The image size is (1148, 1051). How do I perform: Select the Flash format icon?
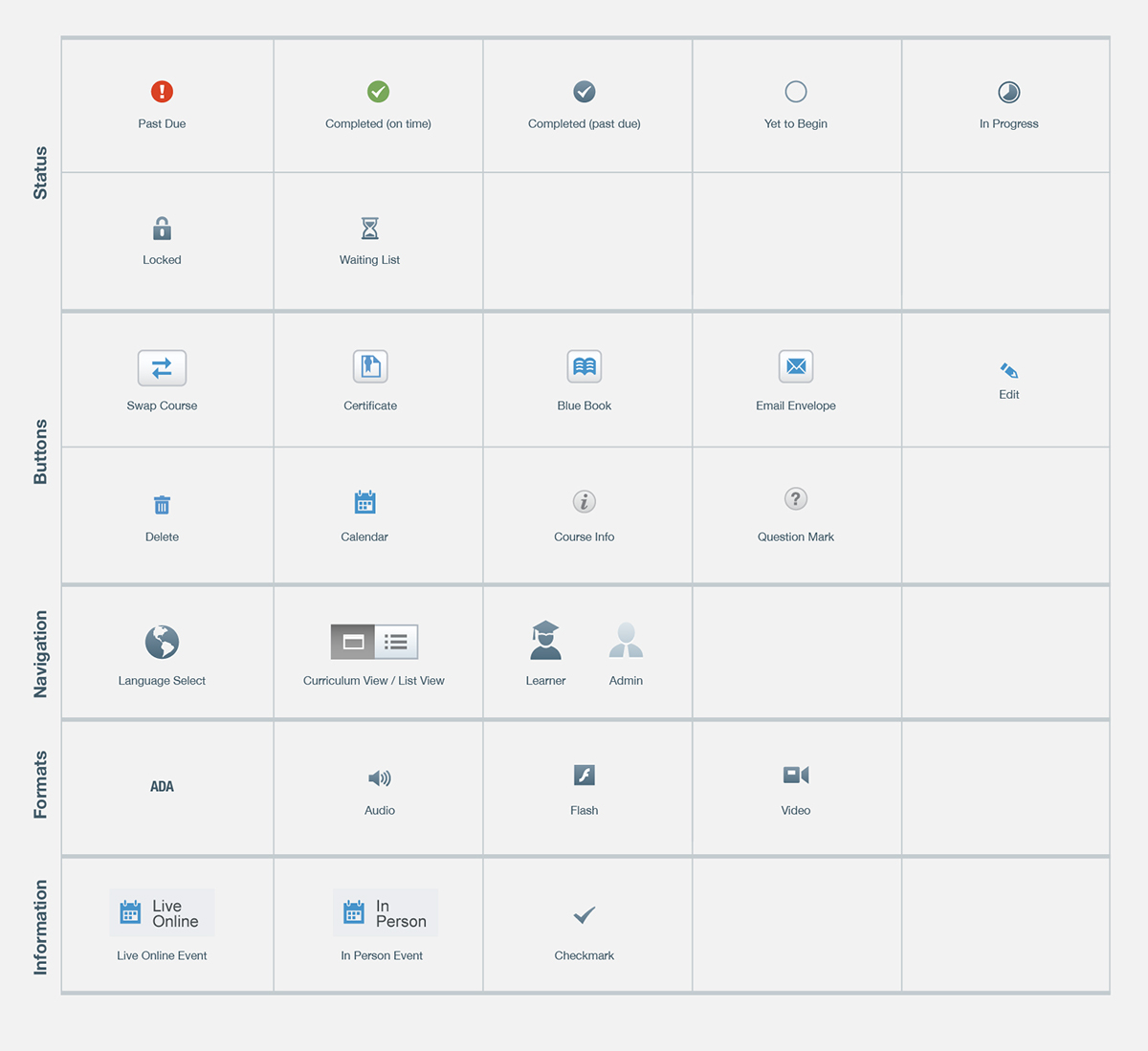[x=584, y=775]
